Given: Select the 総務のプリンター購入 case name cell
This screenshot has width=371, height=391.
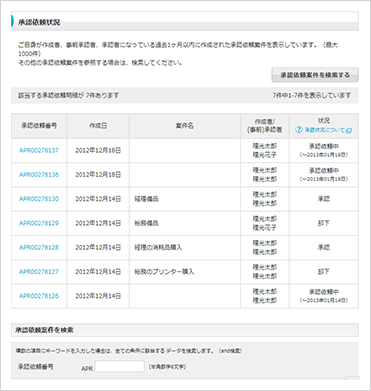Looking at the screenshot, I should coord(185,272).
